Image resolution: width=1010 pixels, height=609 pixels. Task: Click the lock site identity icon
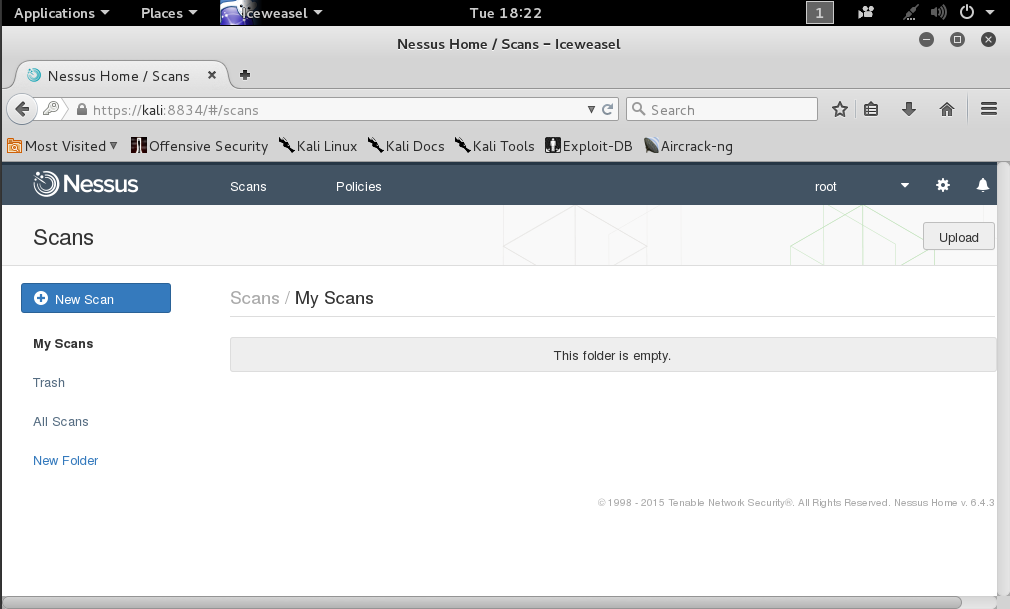click(82, 110)
